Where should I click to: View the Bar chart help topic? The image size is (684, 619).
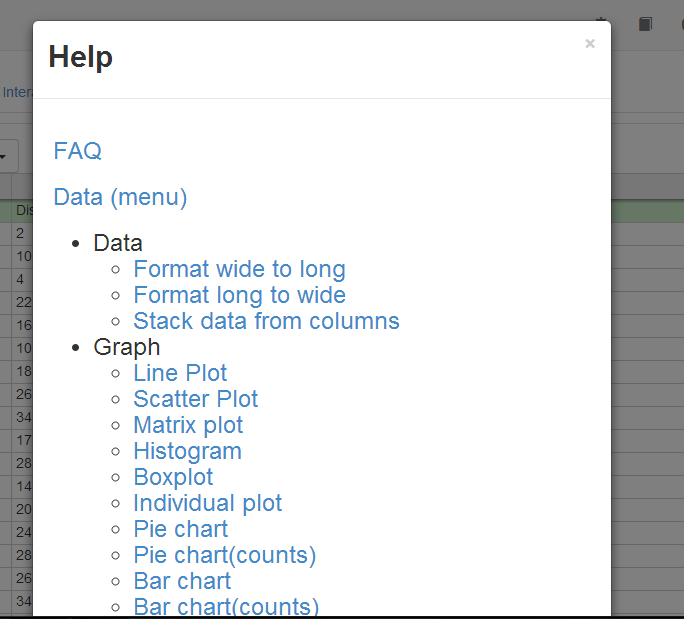coord(182,581)
